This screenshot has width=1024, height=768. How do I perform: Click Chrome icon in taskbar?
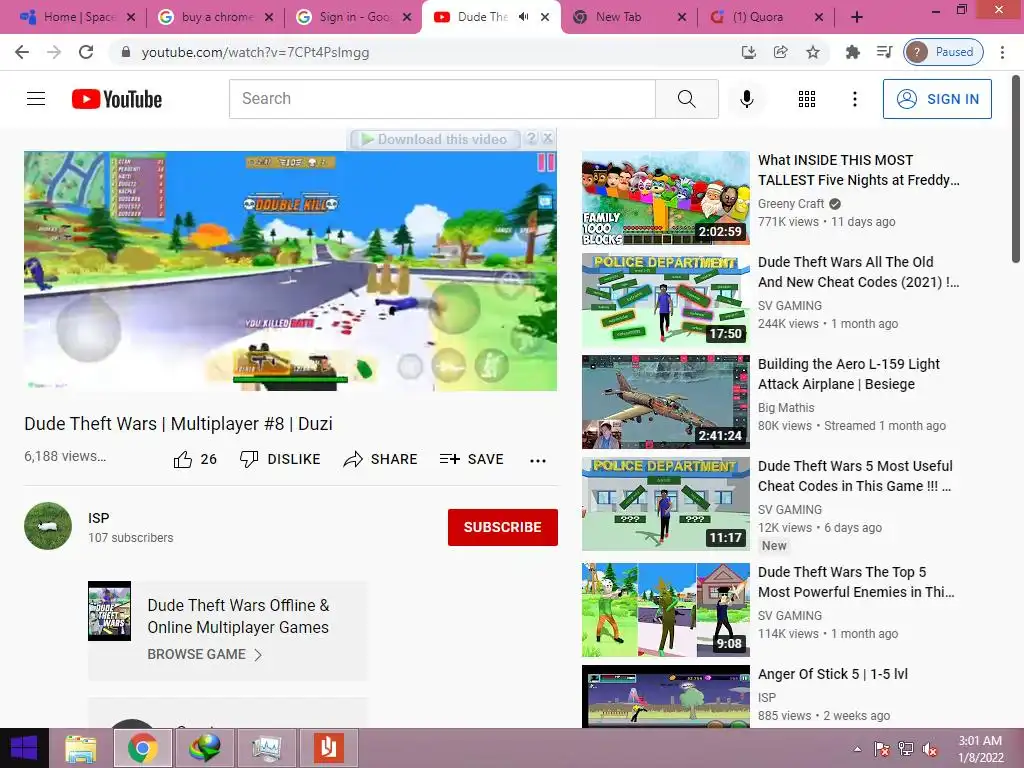tap(142, 748)
